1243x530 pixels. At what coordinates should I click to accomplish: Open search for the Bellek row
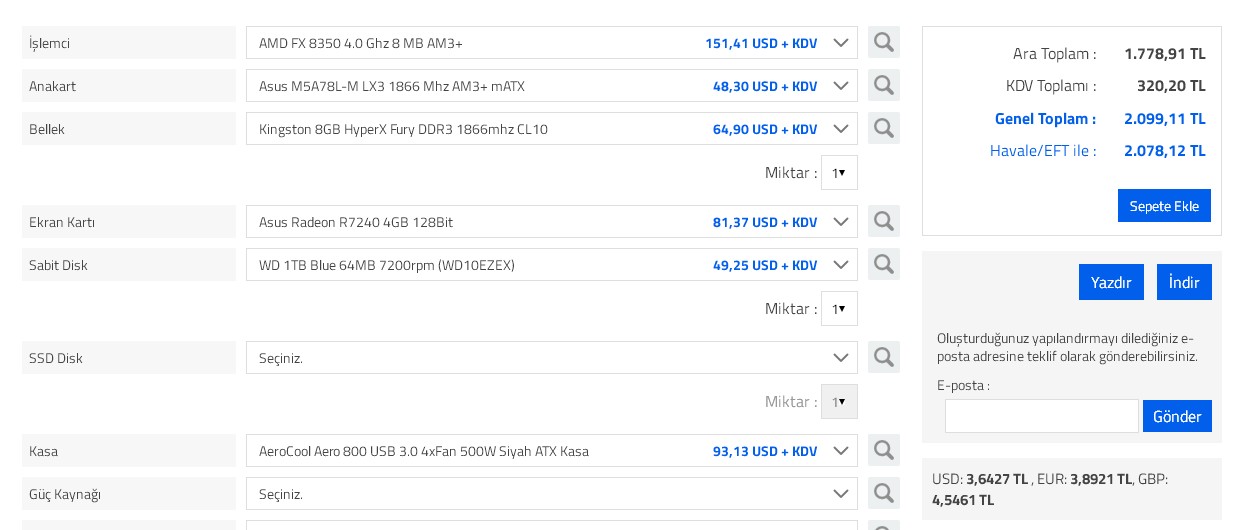pyautogui.click(x=883, y=128)
